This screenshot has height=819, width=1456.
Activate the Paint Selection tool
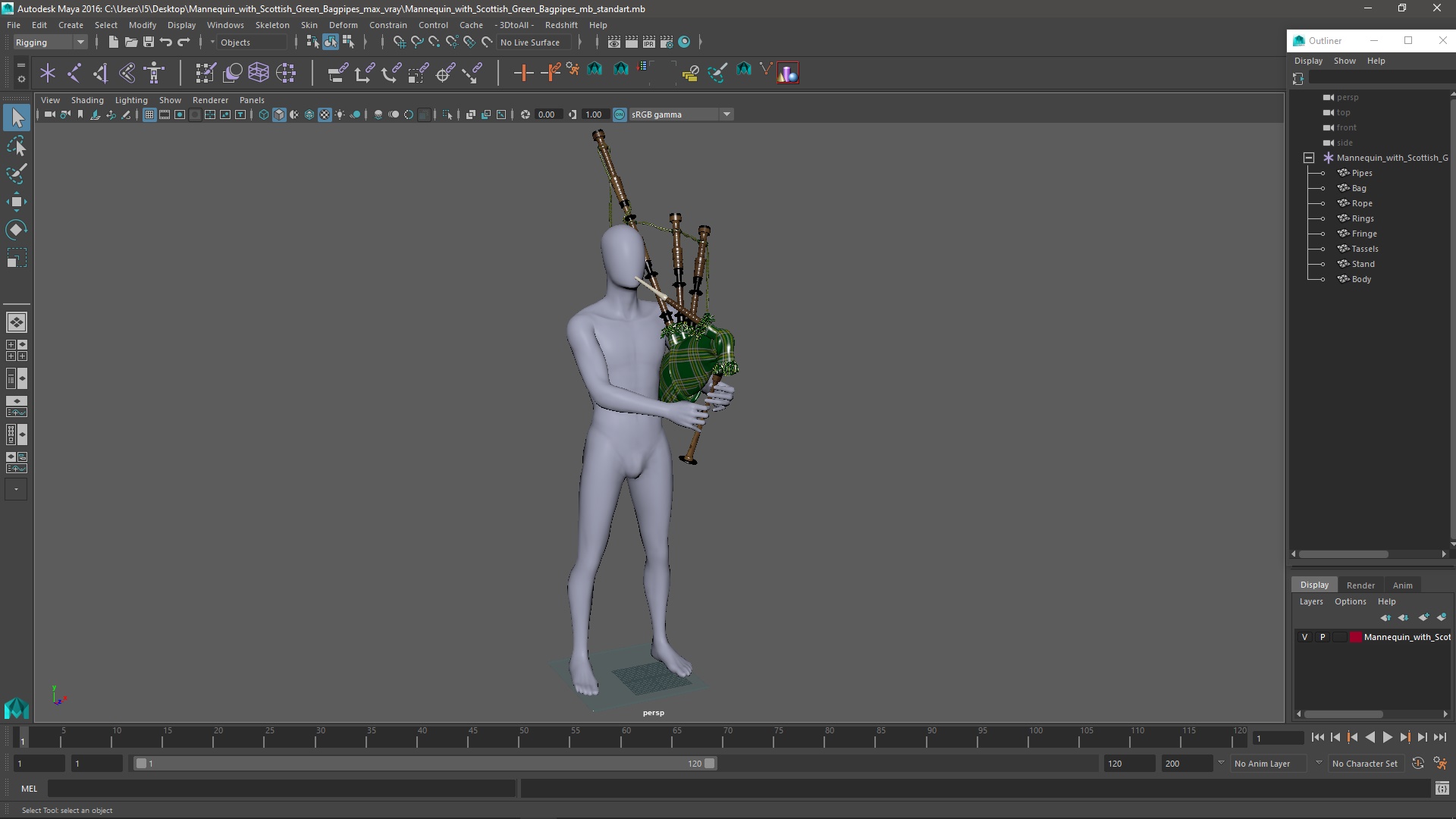pyautogui.click(x=16, y=174)
